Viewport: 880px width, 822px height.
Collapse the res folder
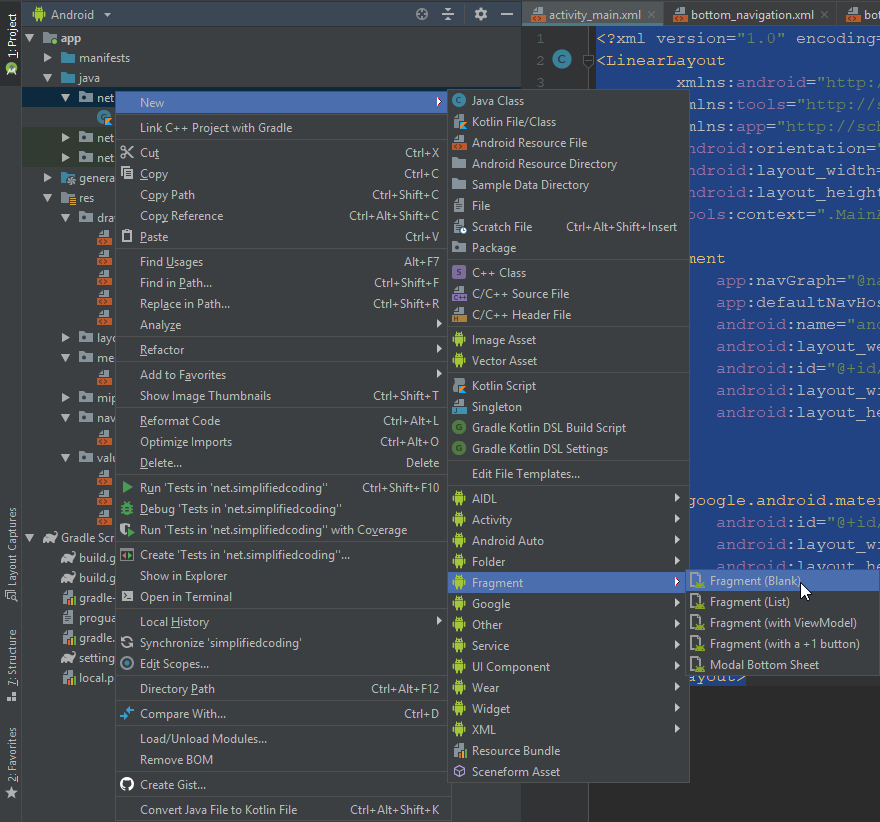(48, 198)
